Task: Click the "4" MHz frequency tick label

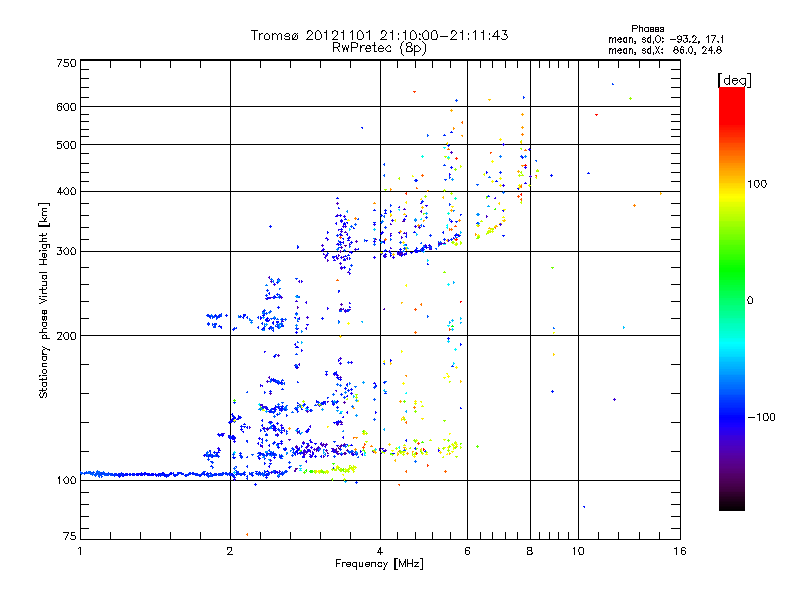Action: click(x=380, y=551)
